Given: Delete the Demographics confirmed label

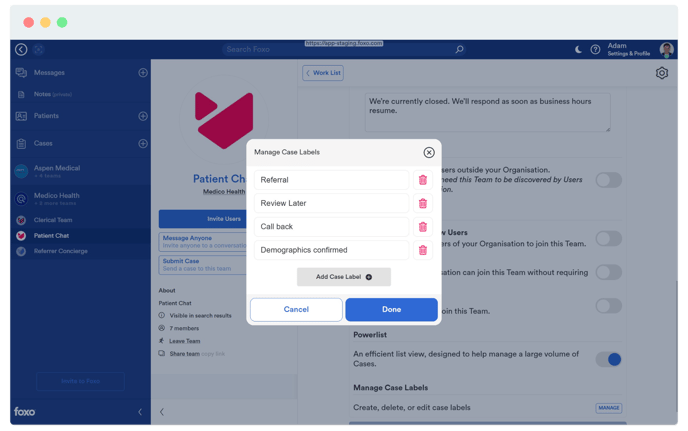Looking at the screenshot, I should 423,250.
